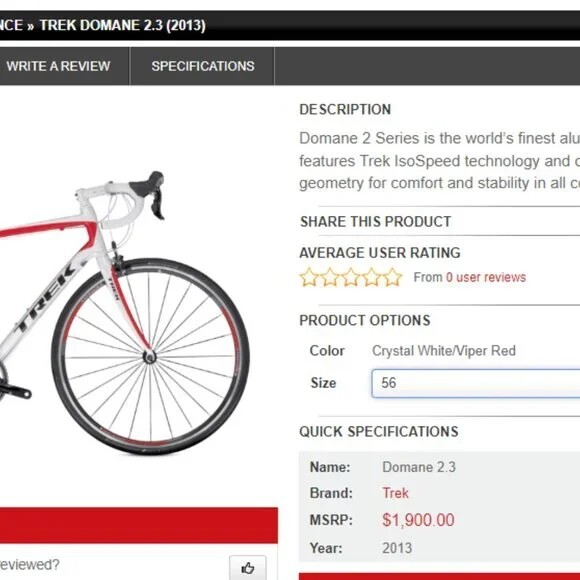Click the Crystal White/Viper Red color option
580x580 pixels.
(x=444, y=351)
